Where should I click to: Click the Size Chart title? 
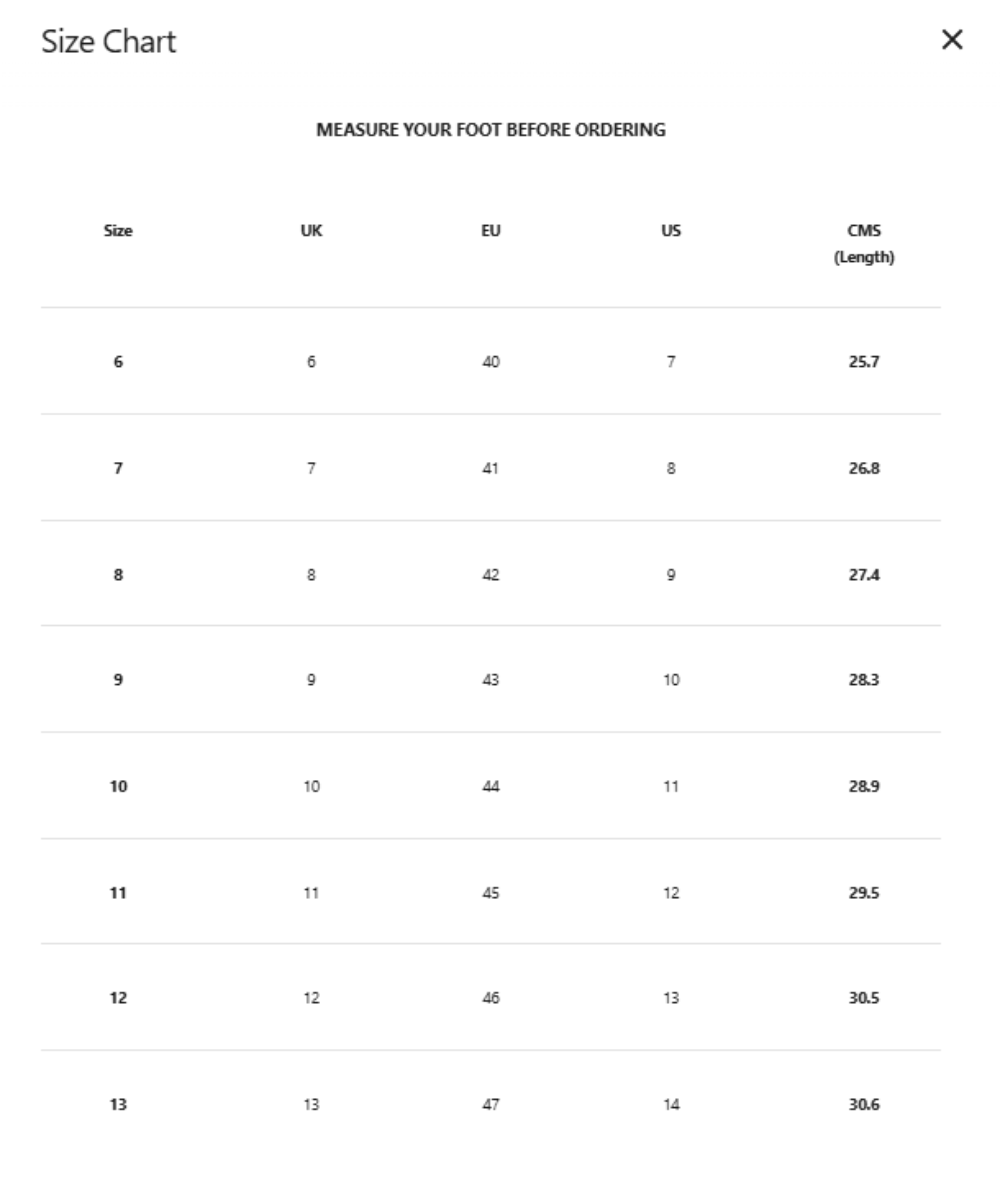108,42
